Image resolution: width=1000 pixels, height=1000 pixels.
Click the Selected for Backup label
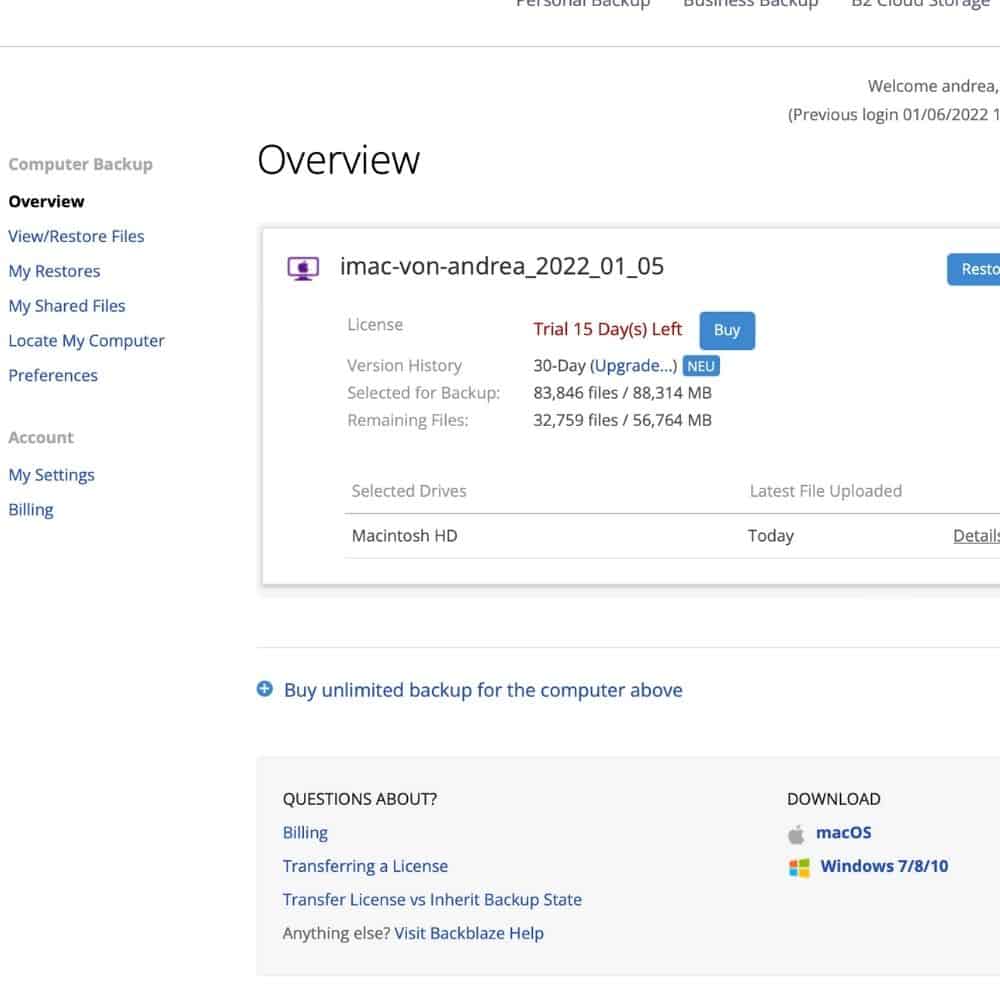(x=423, y=393)
